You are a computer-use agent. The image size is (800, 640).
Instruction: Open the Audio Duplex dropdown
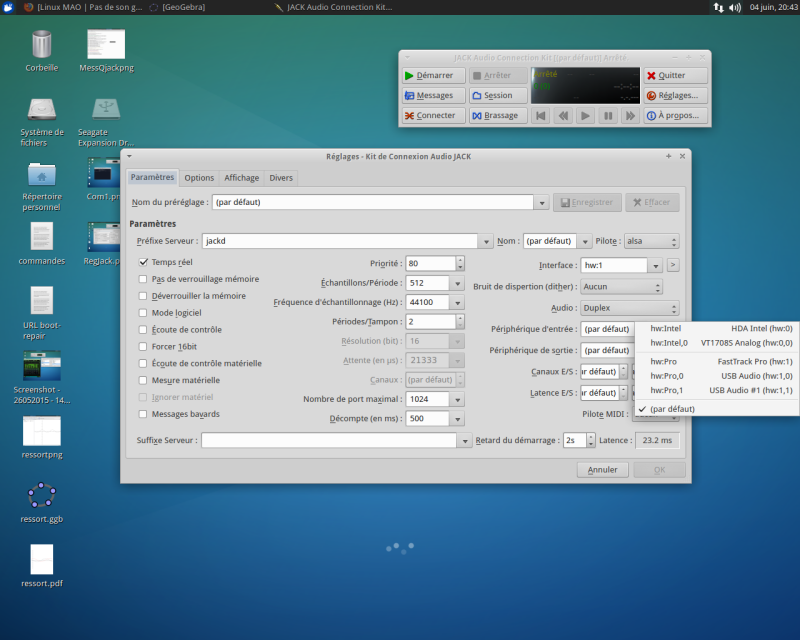(630, 309)
